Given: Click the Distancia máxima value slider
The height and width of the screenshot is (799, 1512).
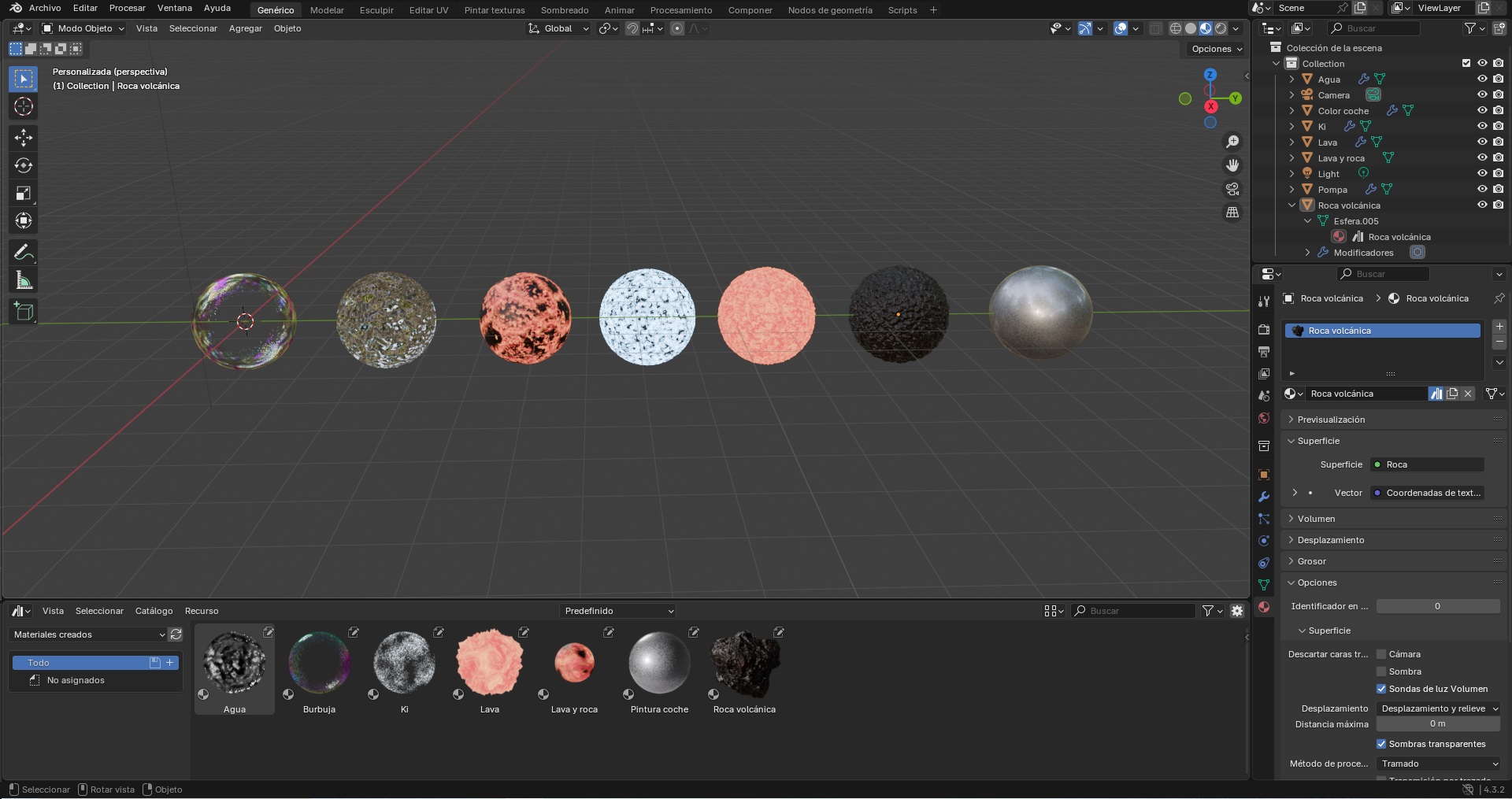Looking at the screenshot, I should coord(1438,724).
